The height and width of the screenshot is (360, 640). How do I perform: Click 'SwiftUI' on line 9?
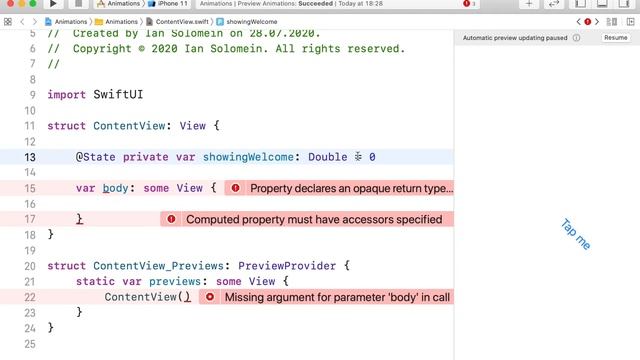click(x=118, y=95)
